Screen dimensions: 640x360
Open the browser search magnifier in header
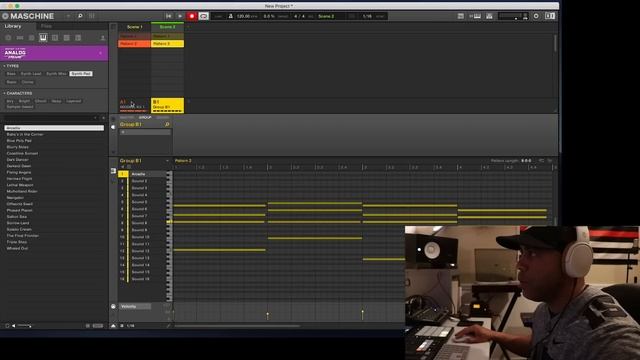80,16
